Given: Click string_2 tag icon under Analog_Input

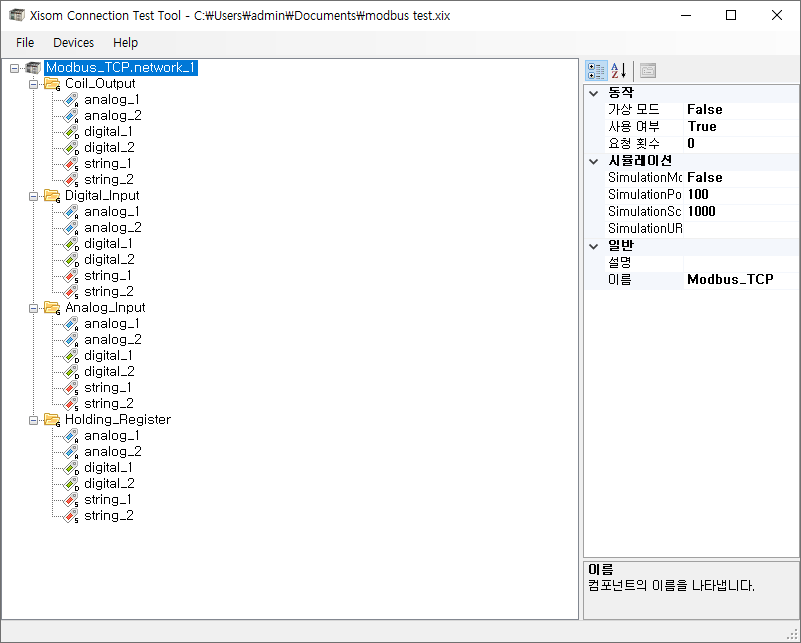Looking at the screenshot, I should pos(71,404).
